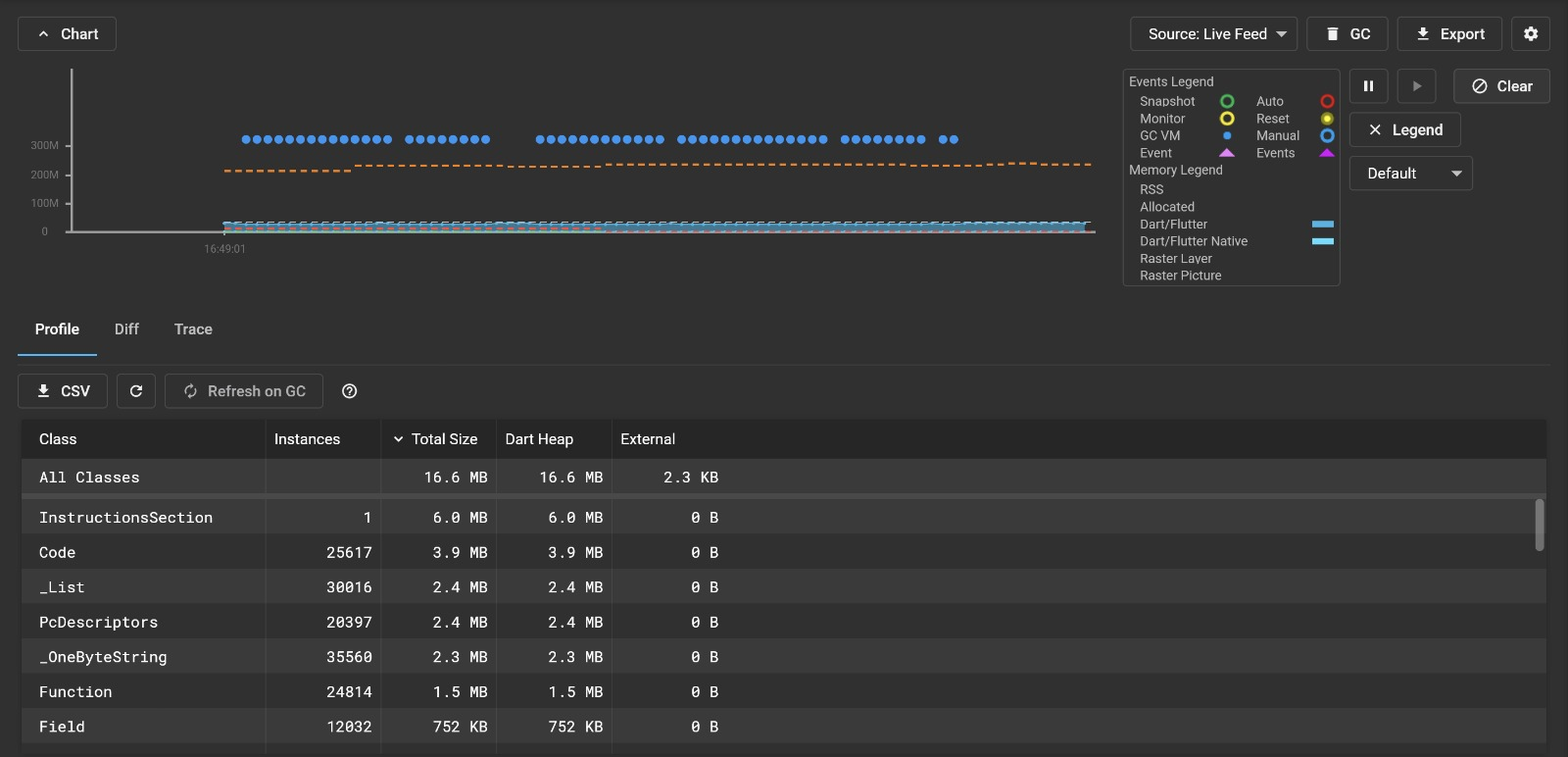Select the All Classes row
This screenshot has width=1568, height=757.
[x=784, y=478]
